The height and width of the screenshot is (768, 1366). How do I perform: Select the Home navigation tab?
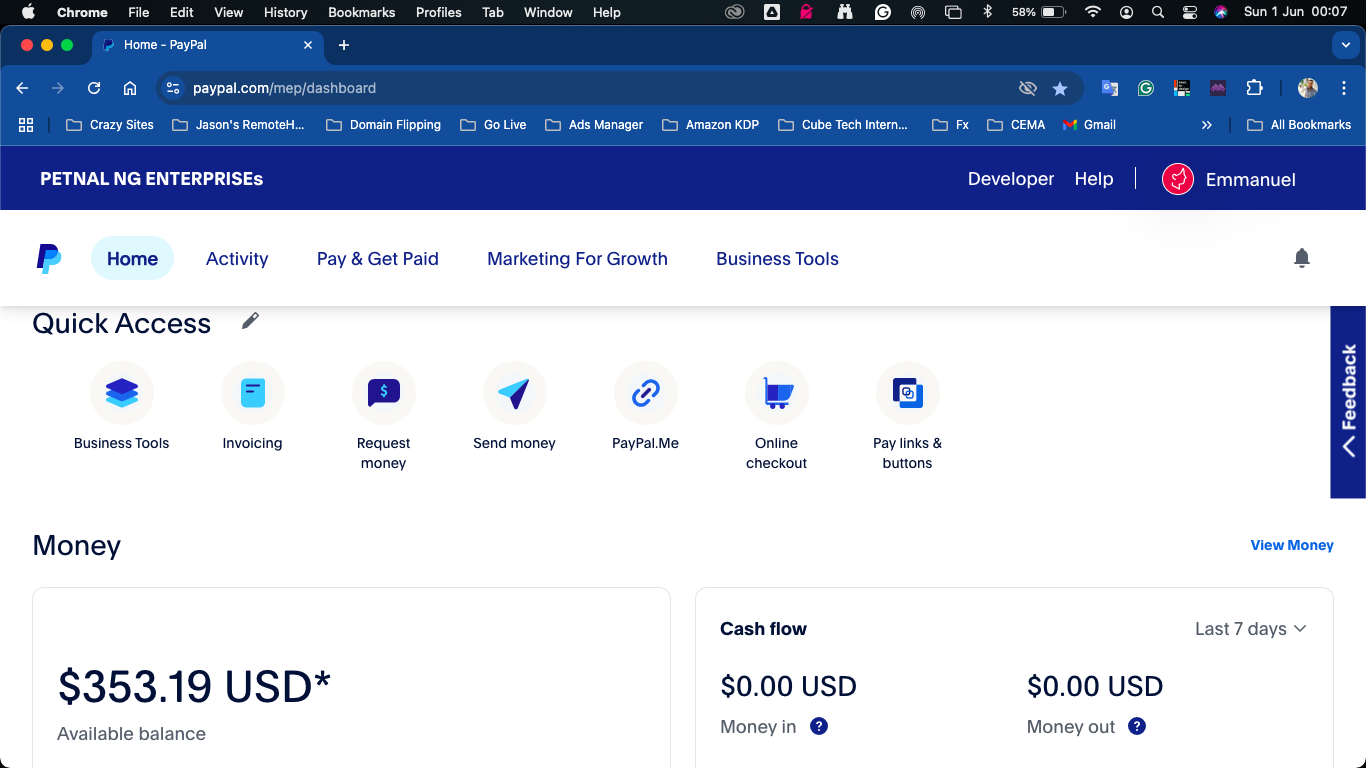click(x=132, y=258)
